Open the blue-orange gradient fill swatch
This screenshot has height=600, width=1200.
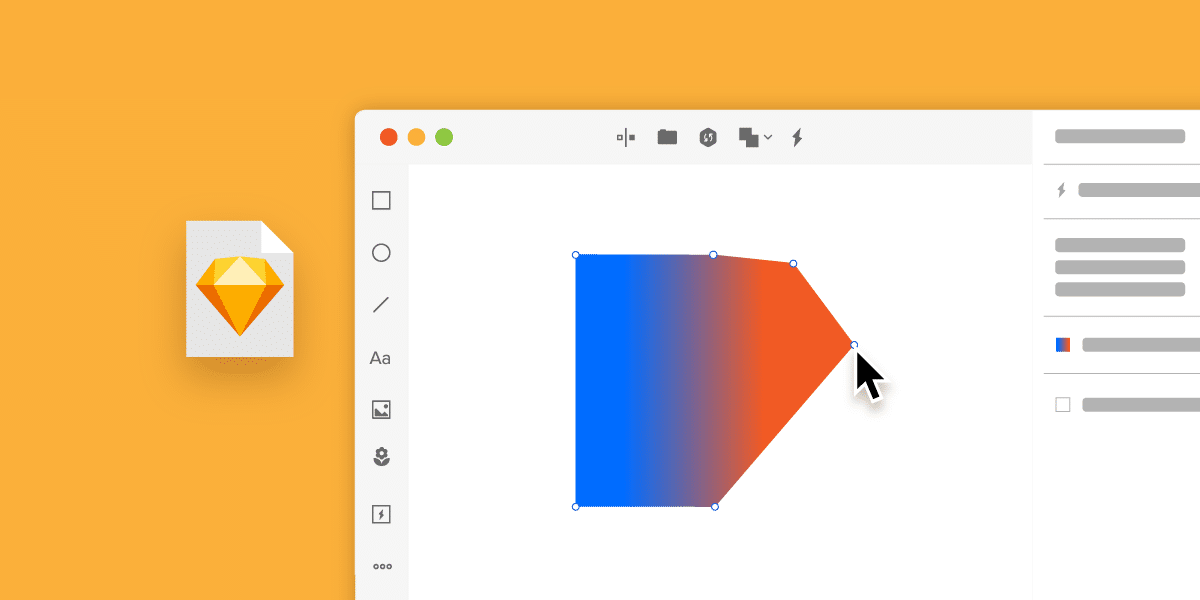(1063, 345)
